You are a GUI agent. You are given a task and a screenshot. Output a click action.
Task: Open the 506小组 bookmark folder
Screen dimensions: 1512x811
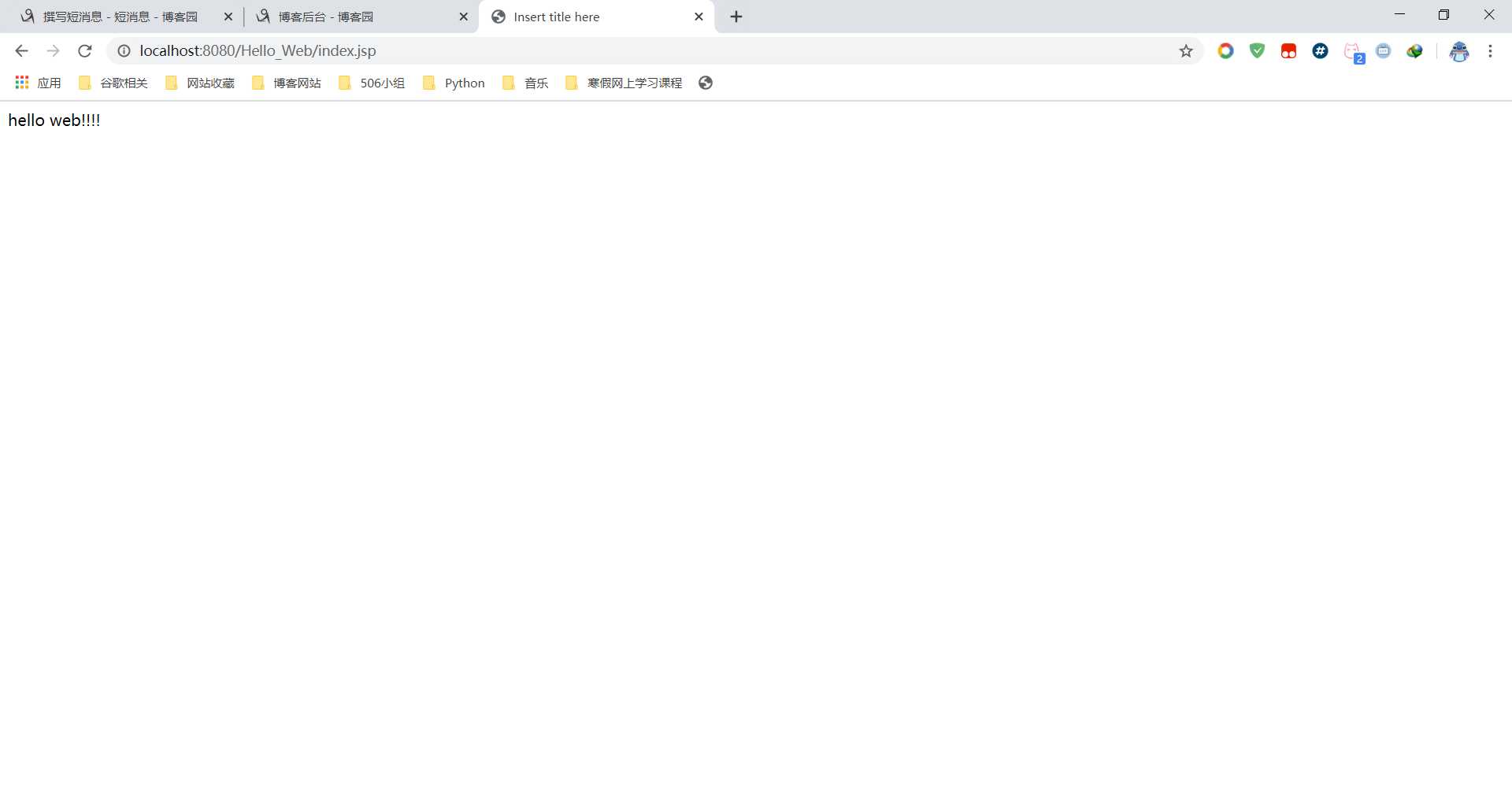pyautogui.click(x=372, y=83)
